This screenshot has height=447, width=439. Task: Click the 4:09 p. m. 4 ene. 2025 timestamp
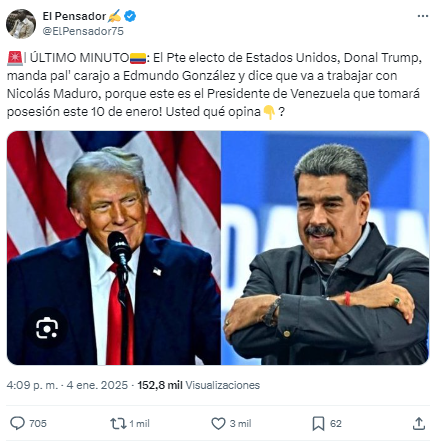(67, 385)
